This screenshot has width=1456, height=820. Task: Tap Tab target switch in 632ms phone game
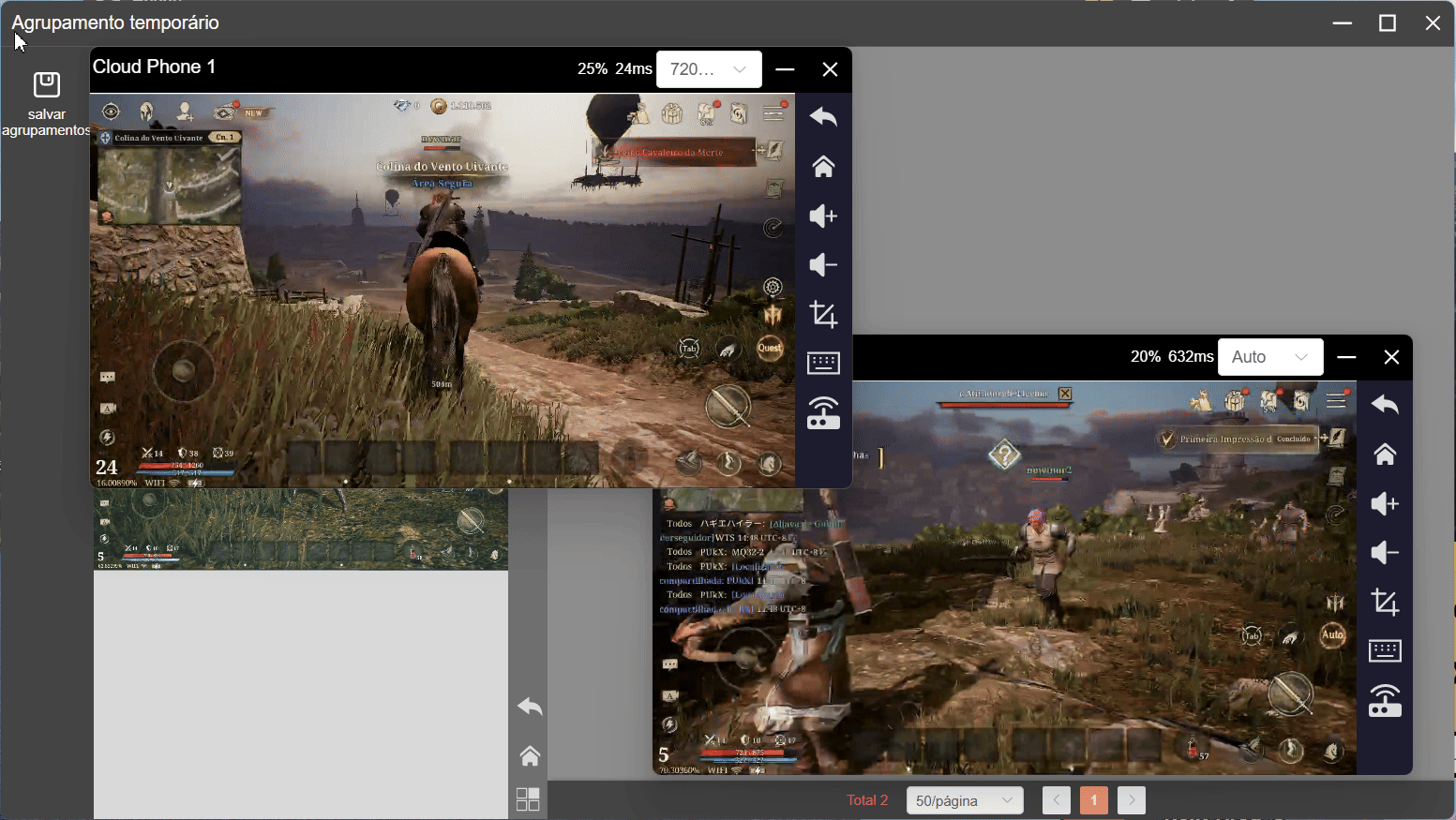click(x=1252, y=636)
